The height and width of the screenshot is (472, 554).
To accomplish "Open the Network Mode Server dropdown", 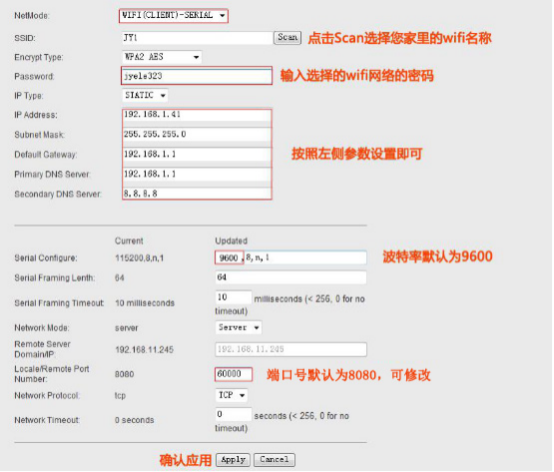I will [x=238, y=328].
